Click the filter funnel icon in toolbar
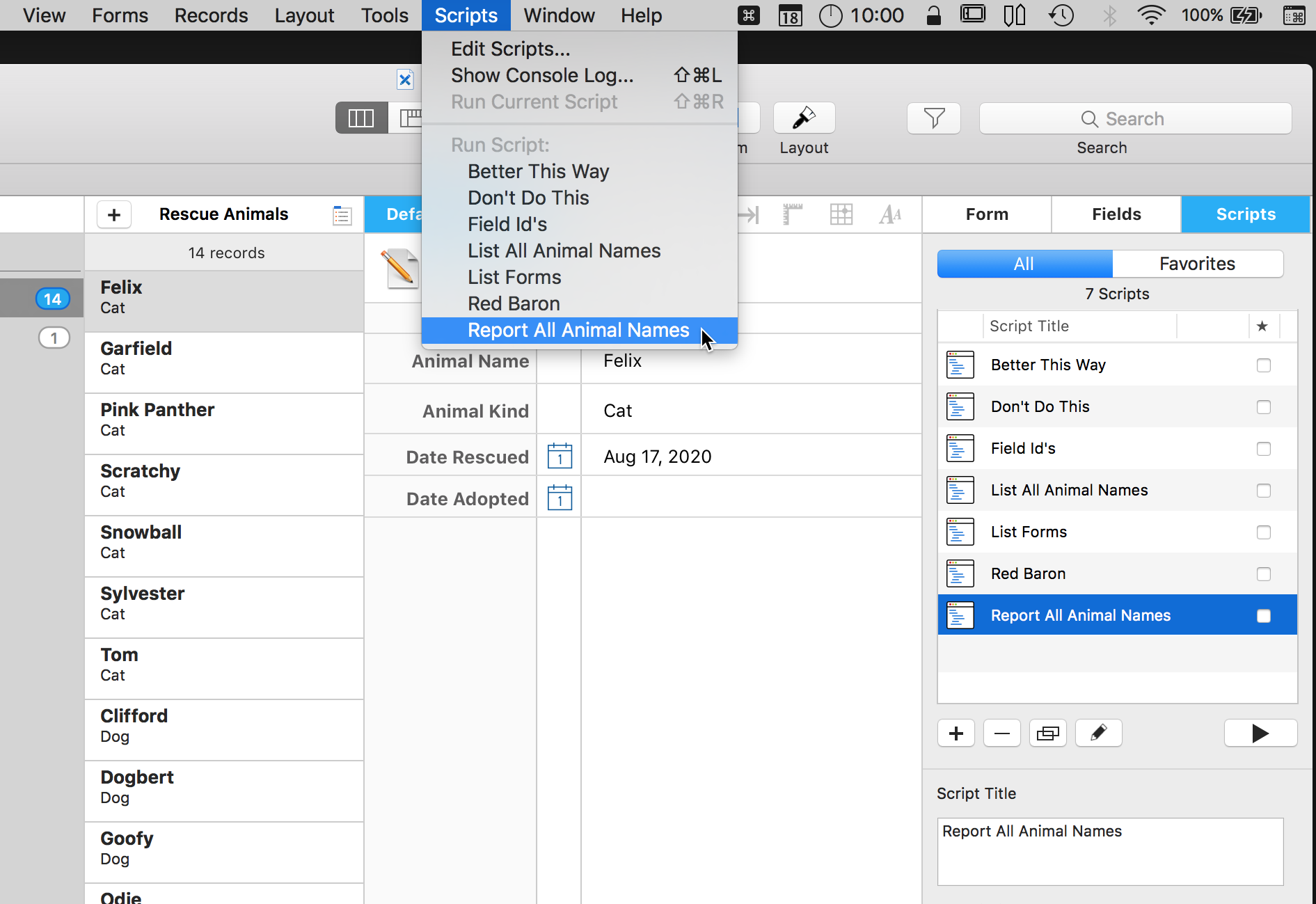Image resolution: width=1316 pixels, height=904 pixels. (x=933, y=118)
